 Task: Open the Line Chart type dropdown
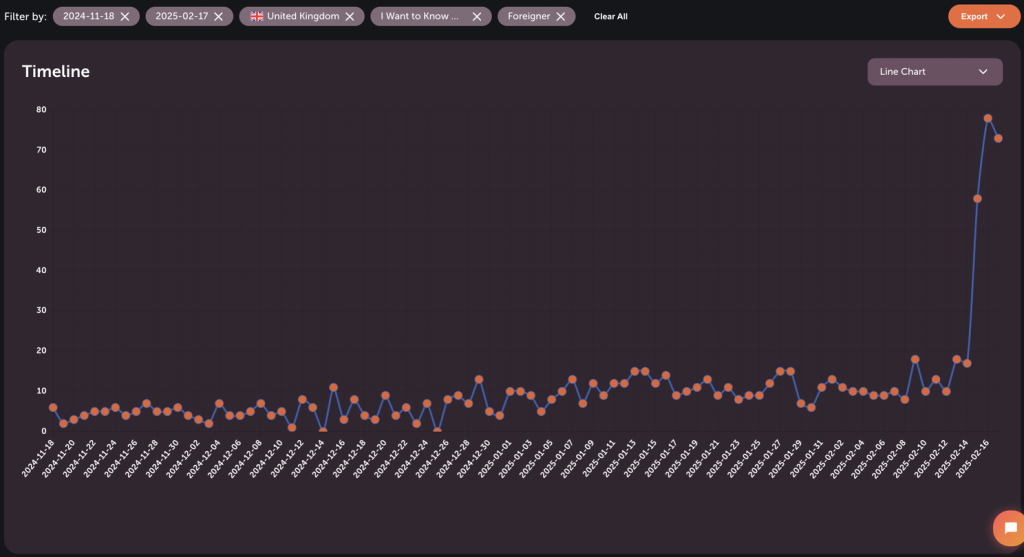pyautogui.click(x=935, y=72)
